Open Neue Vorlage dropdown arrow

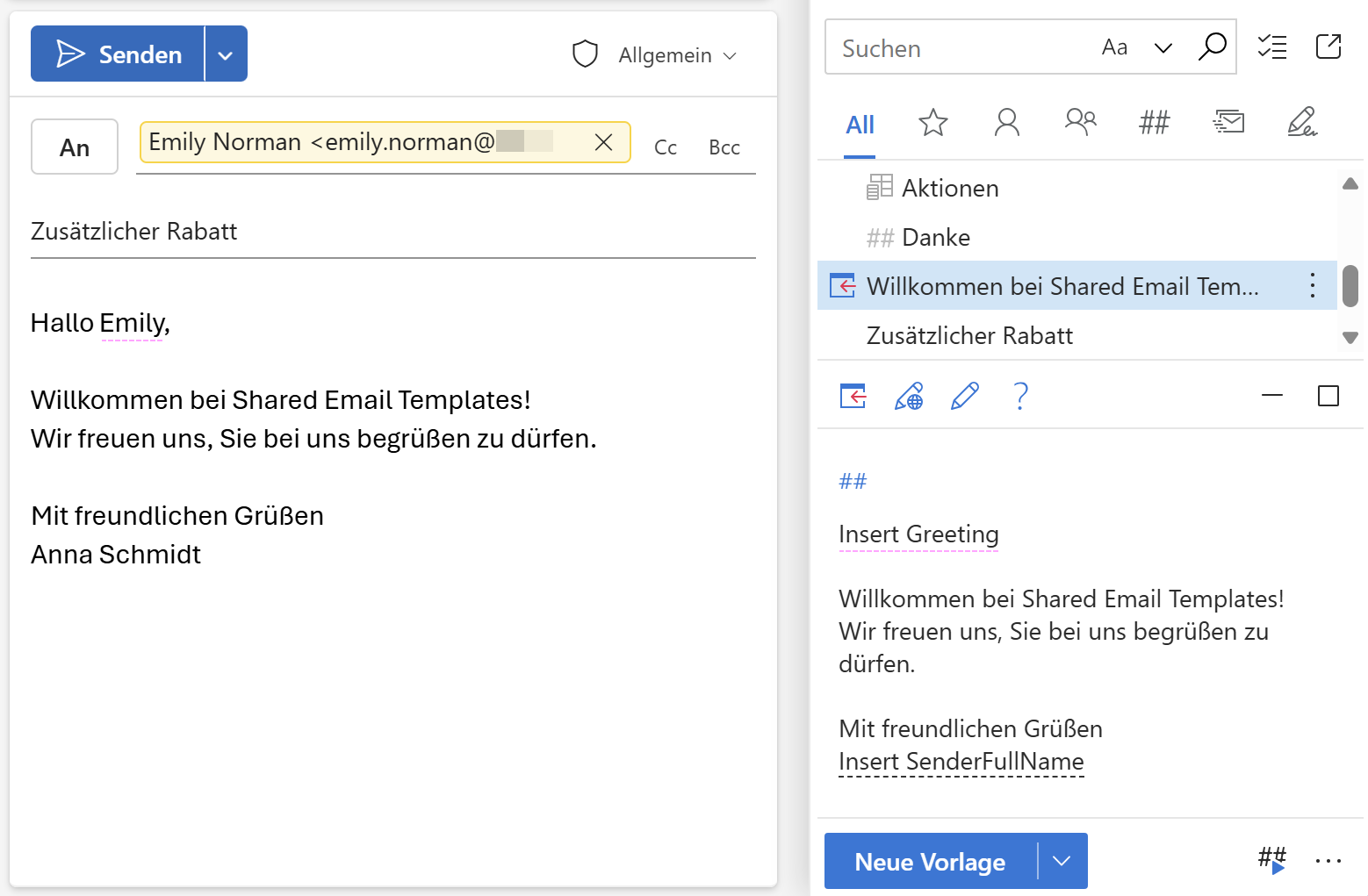(1062, 862)
